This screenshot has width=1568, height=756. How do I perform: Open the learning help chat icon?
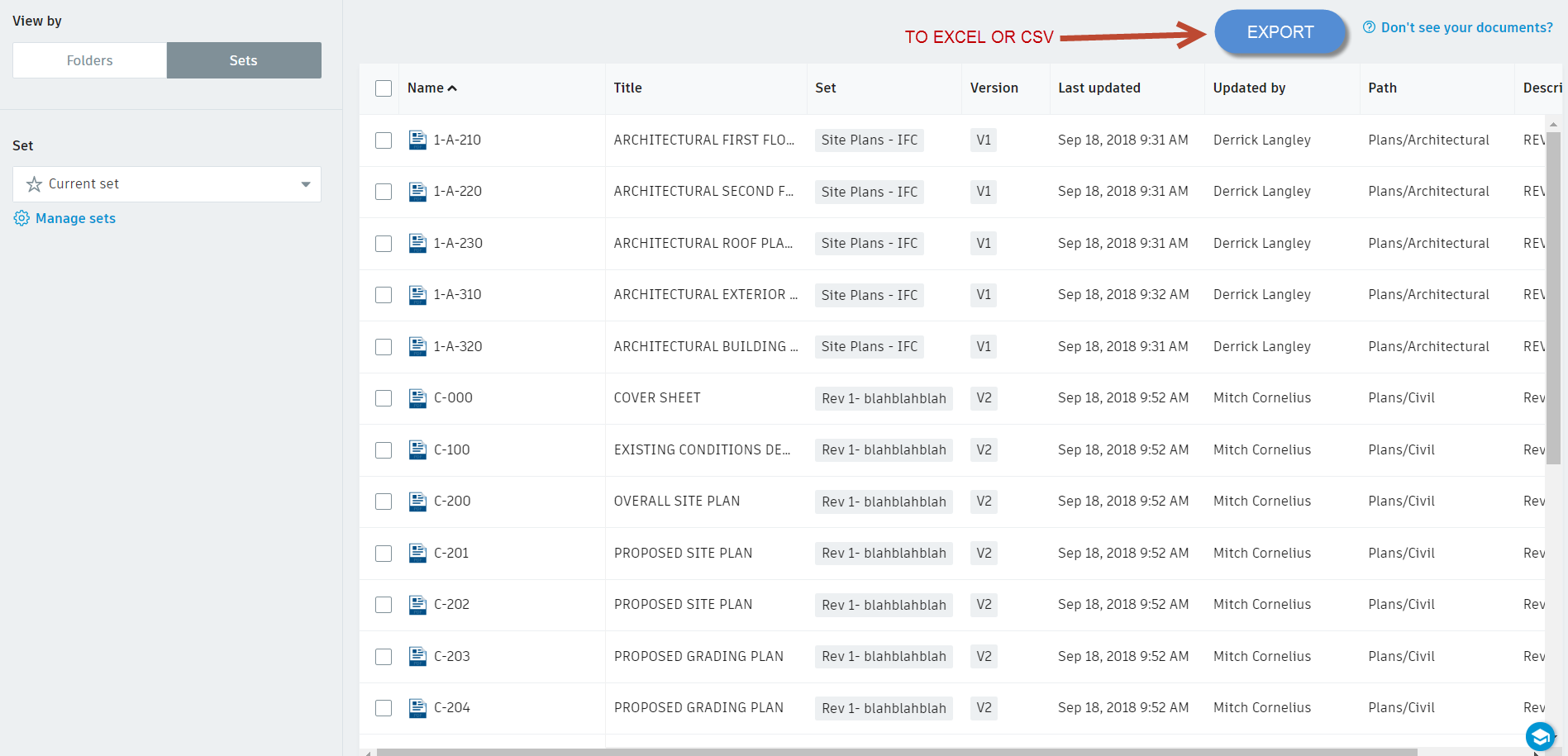point(1540,735)
